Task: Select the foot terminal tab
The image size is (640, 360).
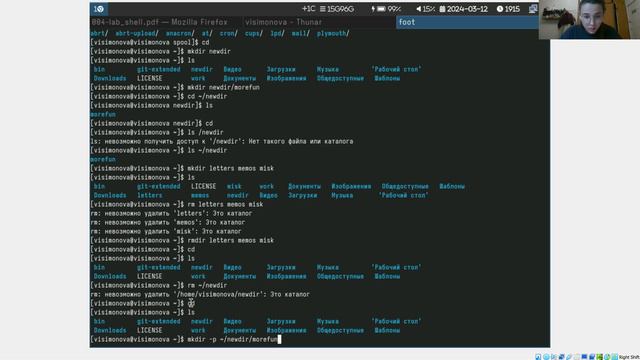Action: 467,22
